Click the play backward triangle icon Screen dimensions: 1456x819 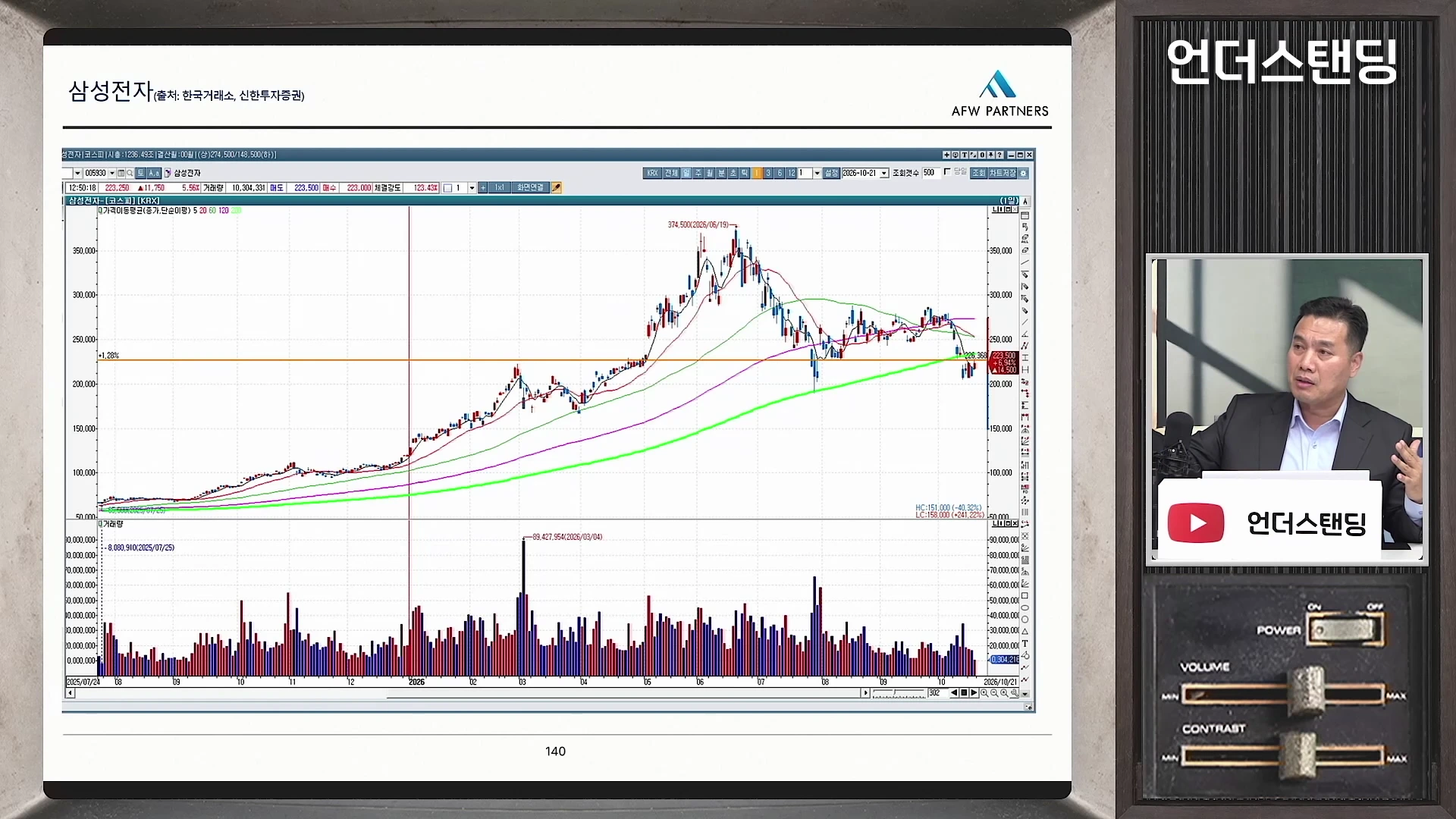click(954, 692)
